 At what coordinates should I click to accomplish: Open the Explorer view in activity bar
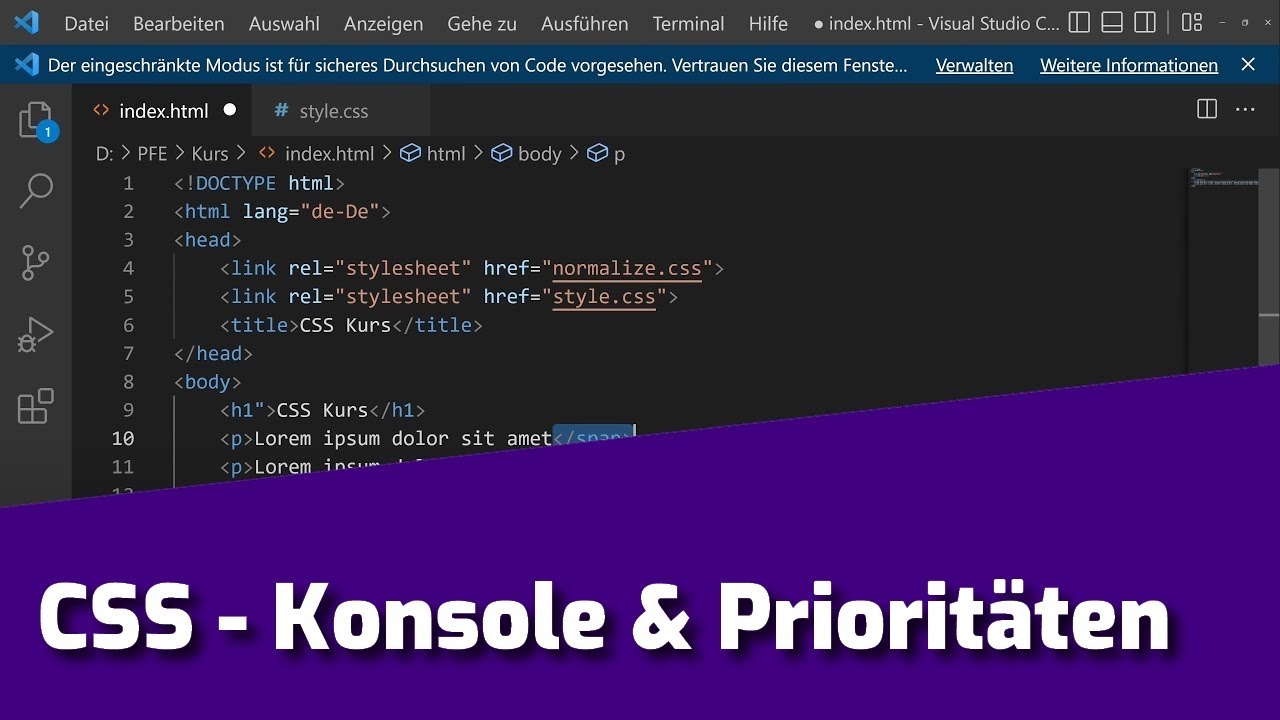(x=36, y=120)
